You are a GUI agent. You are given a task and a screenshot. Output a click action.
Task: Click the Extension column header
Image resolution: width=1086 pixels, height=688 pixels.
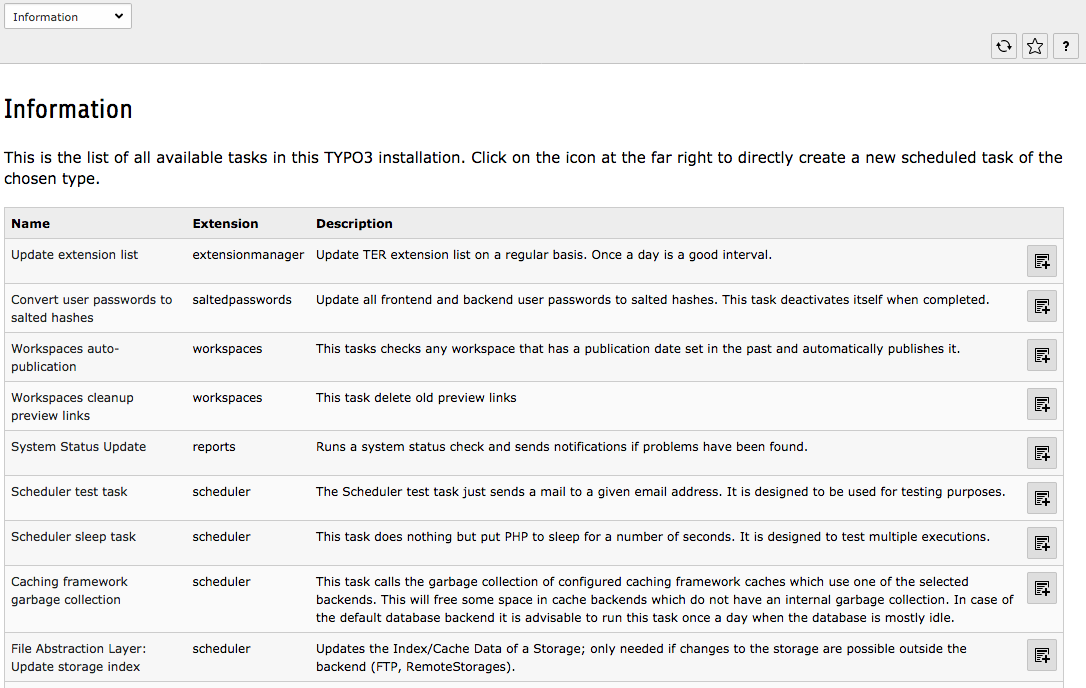[x=225, y=224]
